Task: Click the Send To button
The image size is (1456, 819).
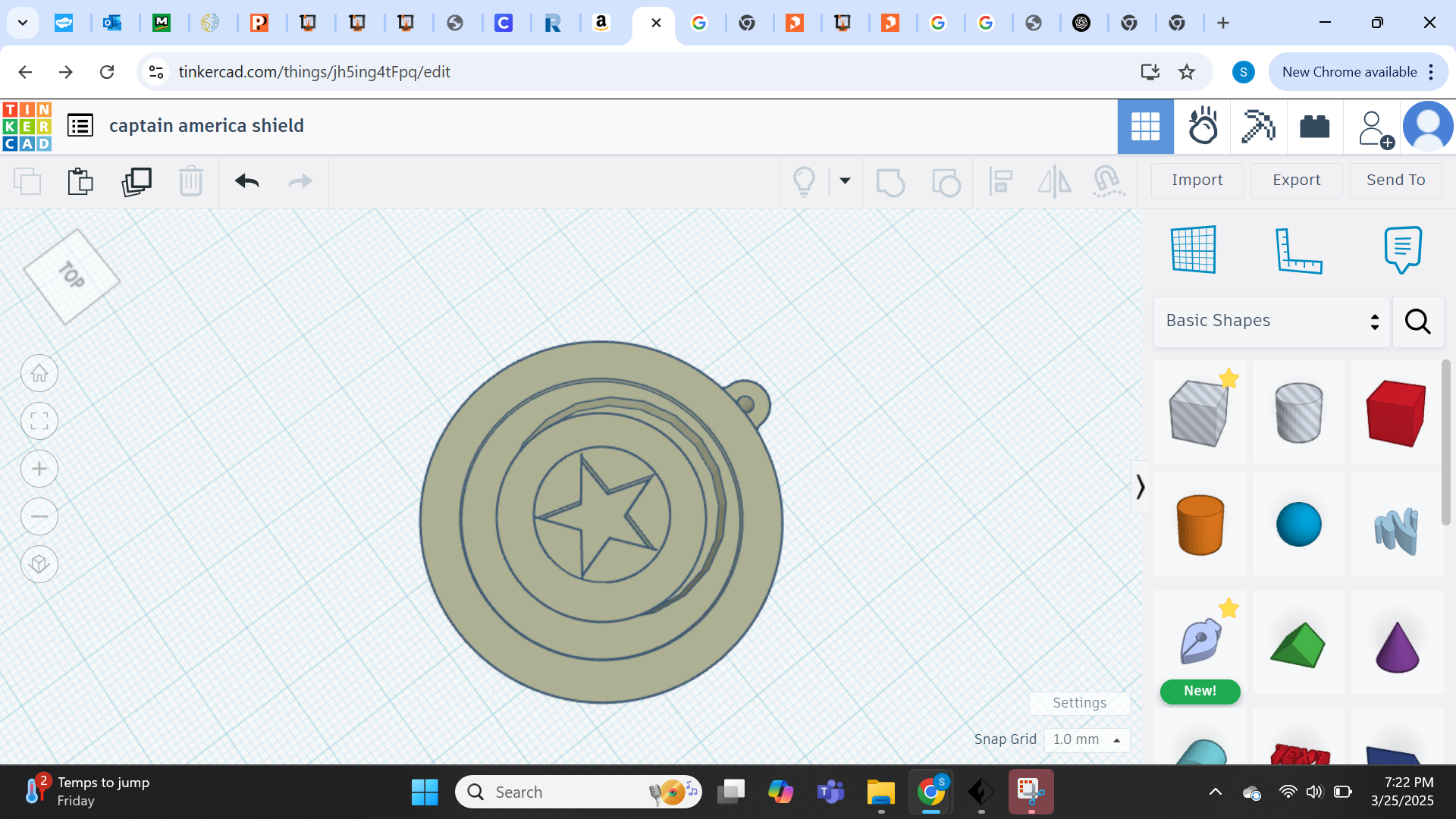Action: 1395,180
